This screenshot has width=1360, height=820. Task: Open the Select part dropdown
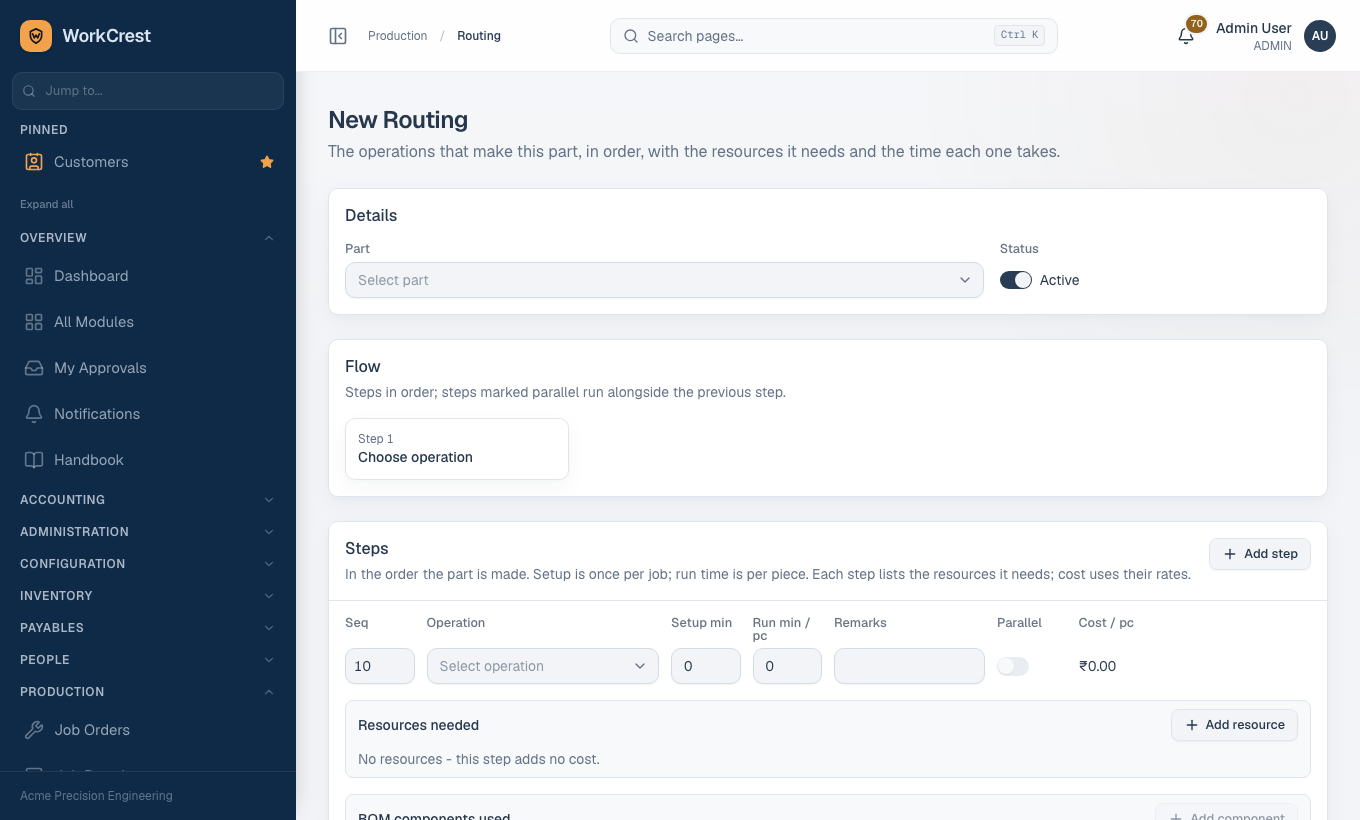(664, 280)
